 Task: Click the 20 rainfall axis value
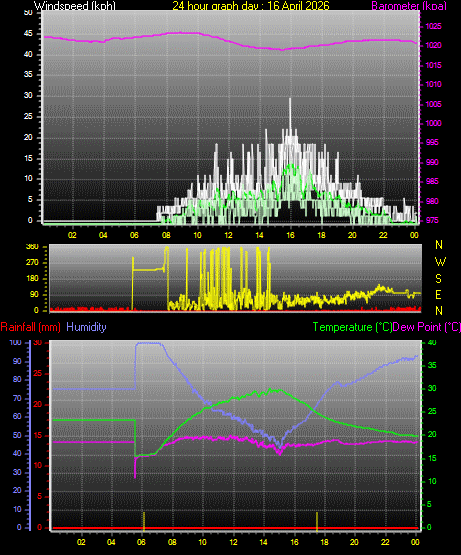click(x=38, y=405)
